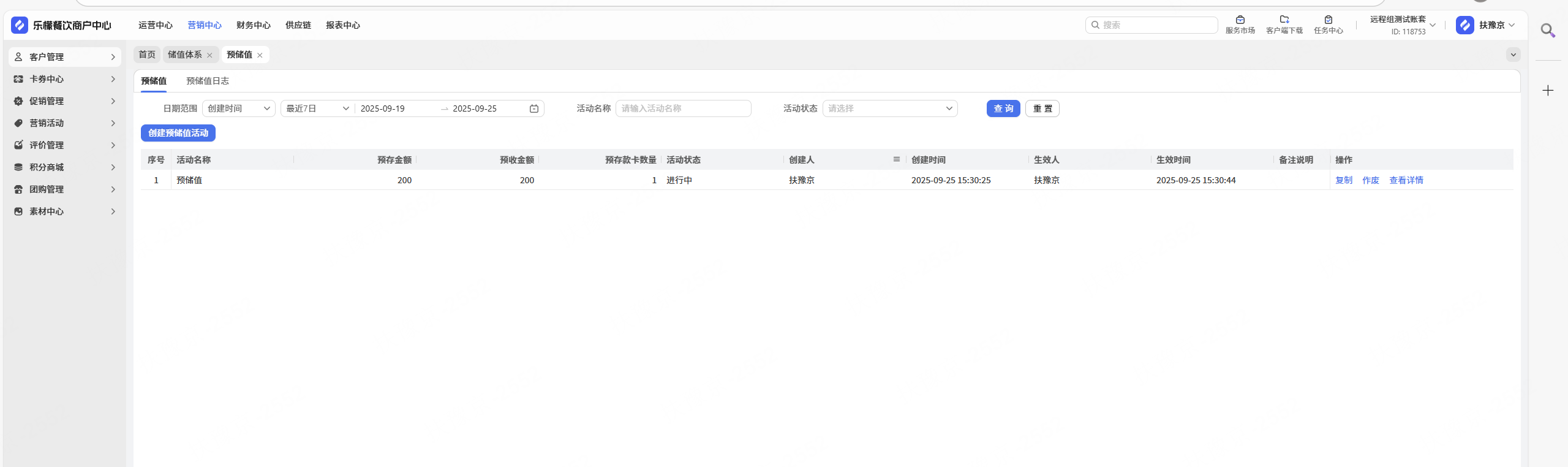The height and width of the screenshot is (467, 1568).
Task: Click the 创建预储值活动 button
Action: click(x=178, y=133)
